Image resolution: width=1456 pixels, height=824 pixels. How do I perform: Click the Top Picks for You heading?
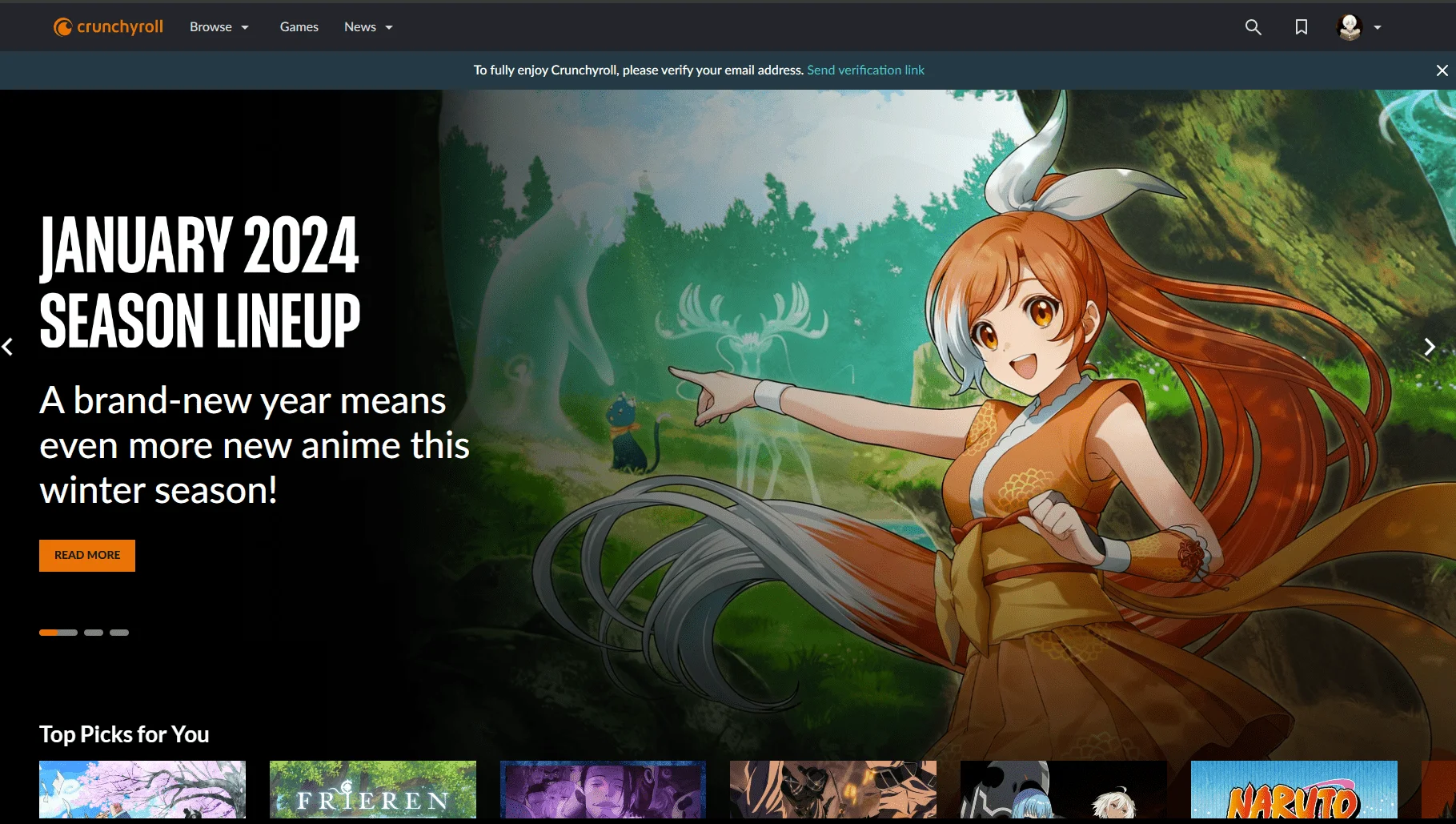tap(124, 734)
